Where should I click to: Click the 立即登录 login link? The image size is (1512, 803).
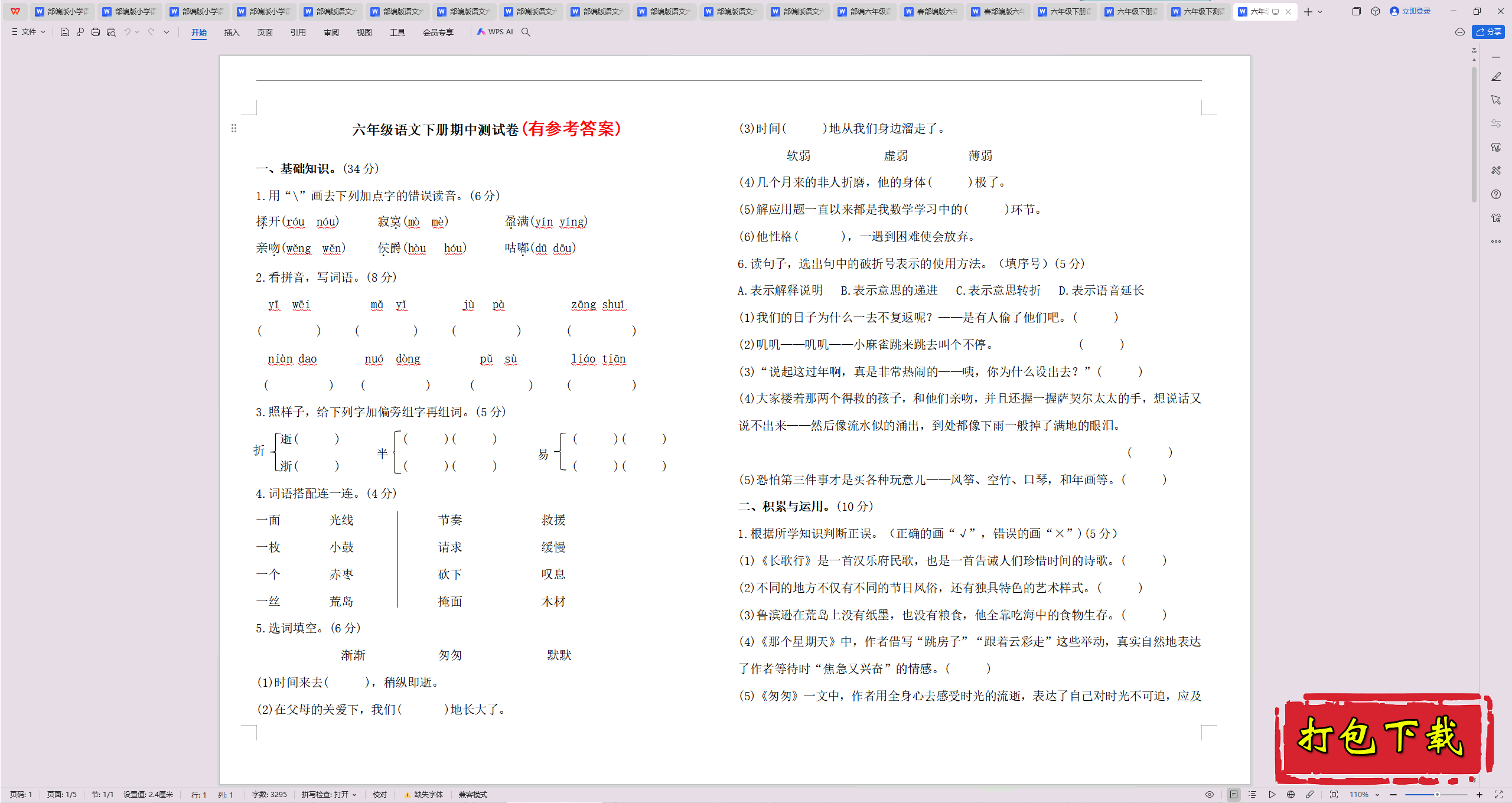pos(1410,11)
